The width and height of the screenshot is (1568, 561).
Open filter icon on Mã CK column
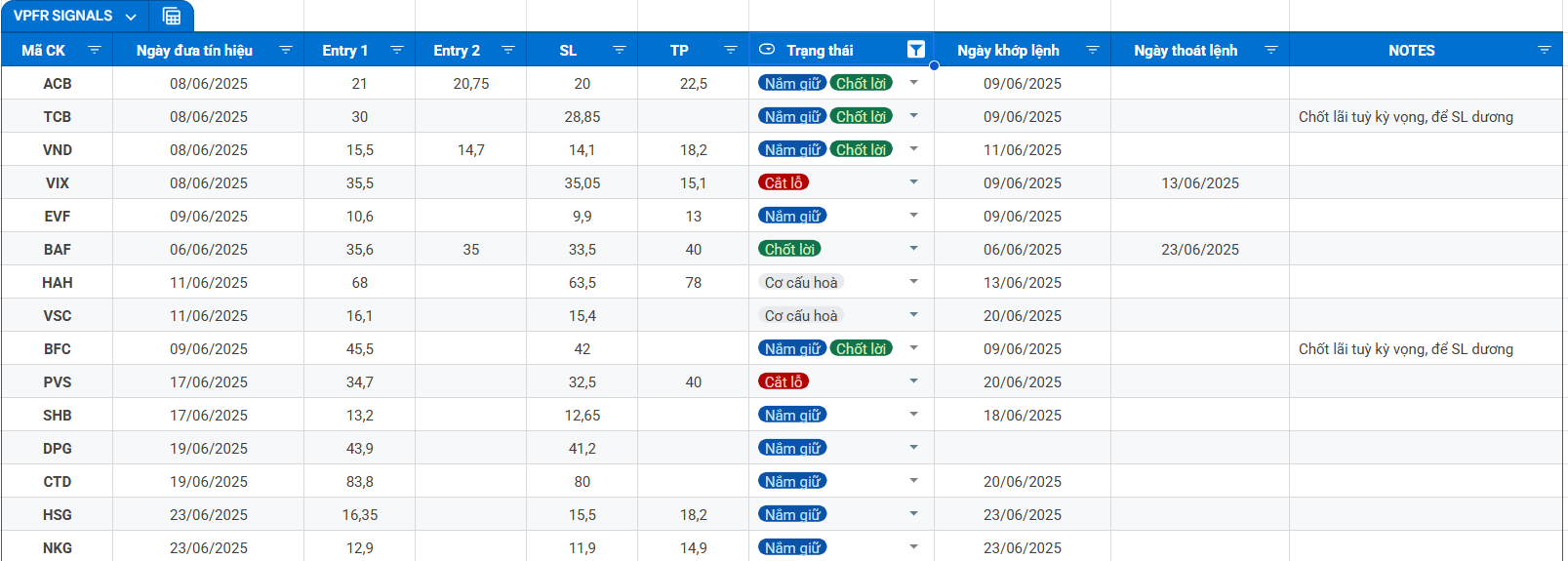click(x=95, y=50)
